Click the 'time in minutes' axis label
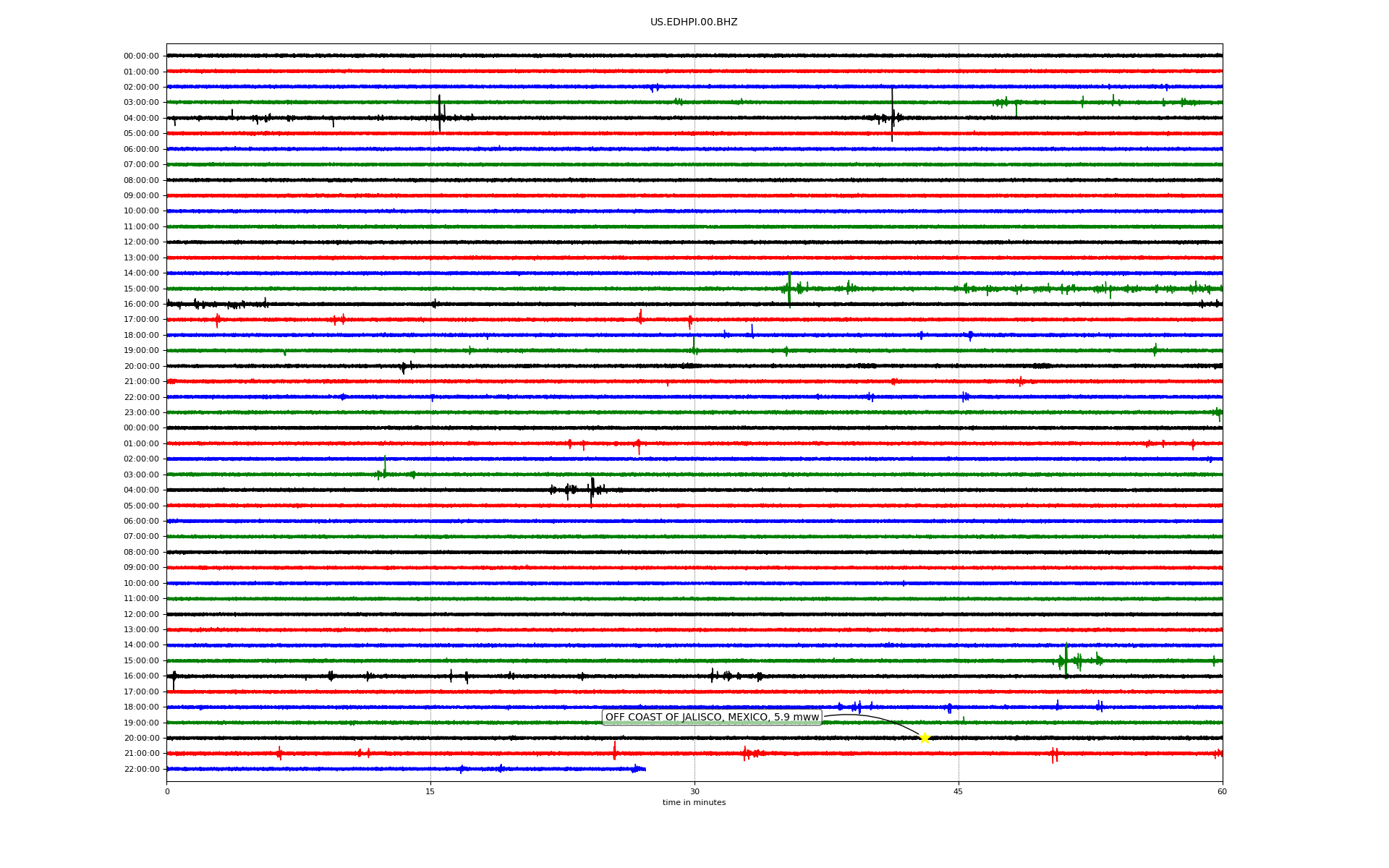The height and width of the screenshot is (868, 1389). 694,803
